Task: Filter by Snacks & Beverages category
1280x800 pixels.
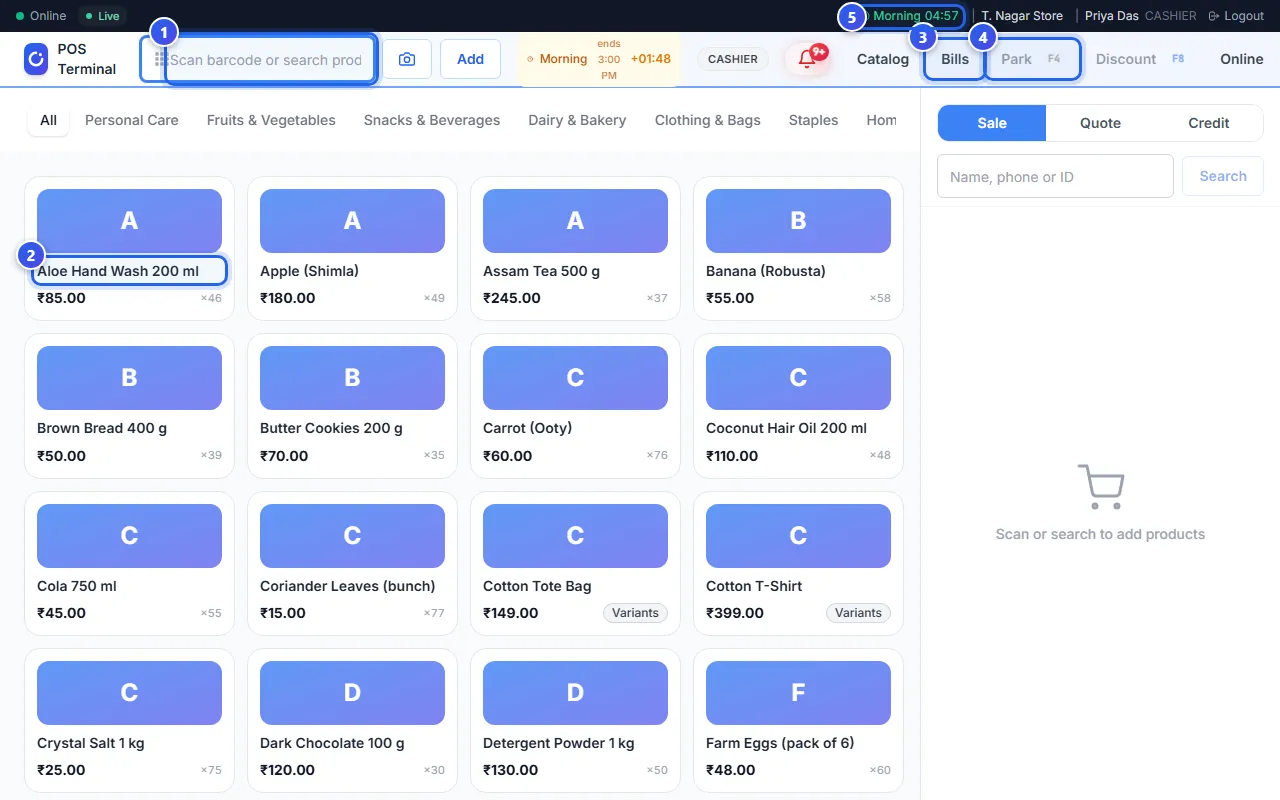Action: pos(432,120)
